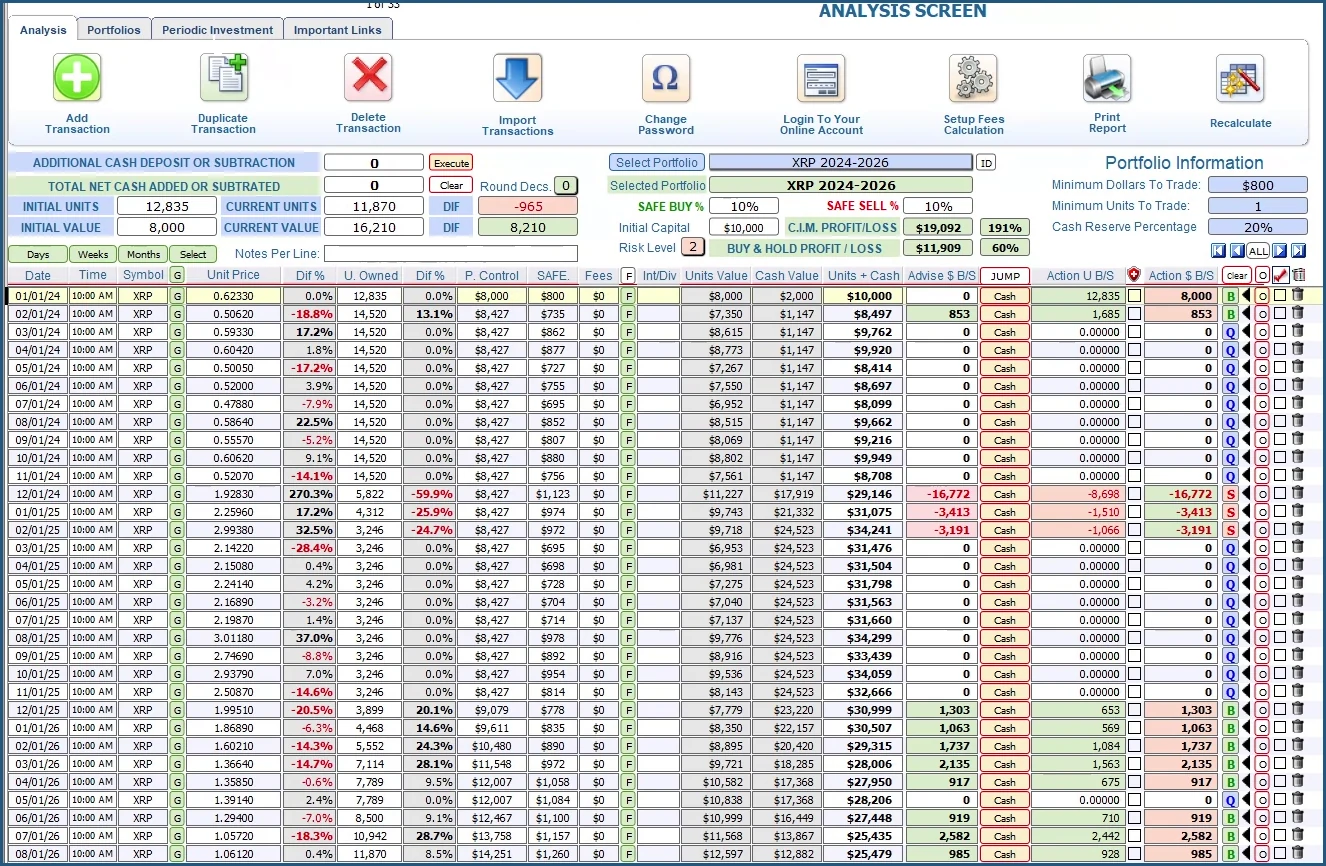Open Change Password omega icon
Image resolution: width=1326 pixels, height=866 pixels.
click(665, 78)
